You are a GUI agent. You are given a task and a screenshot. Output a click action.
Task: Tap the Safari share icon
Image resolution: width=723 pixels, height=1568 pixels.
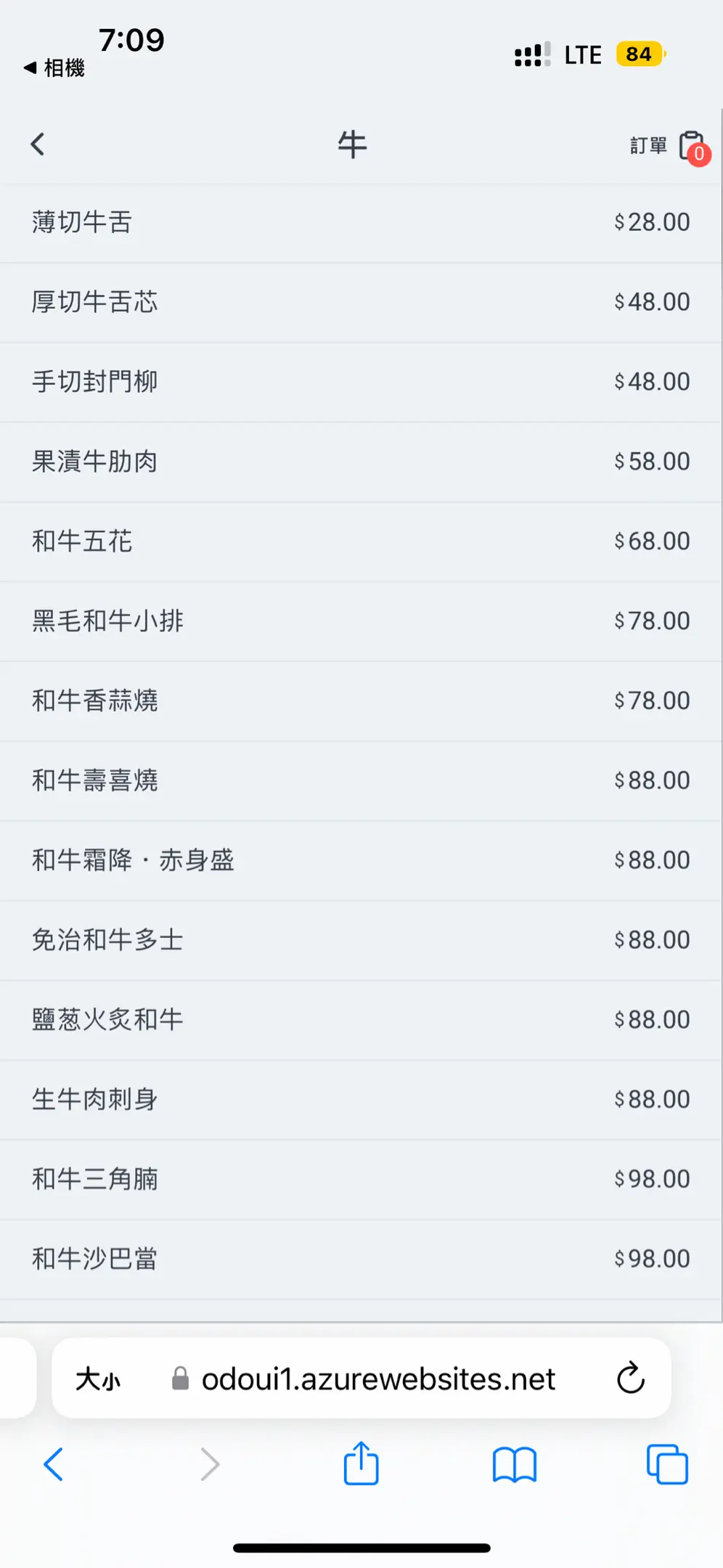[x=361, y=1464]
